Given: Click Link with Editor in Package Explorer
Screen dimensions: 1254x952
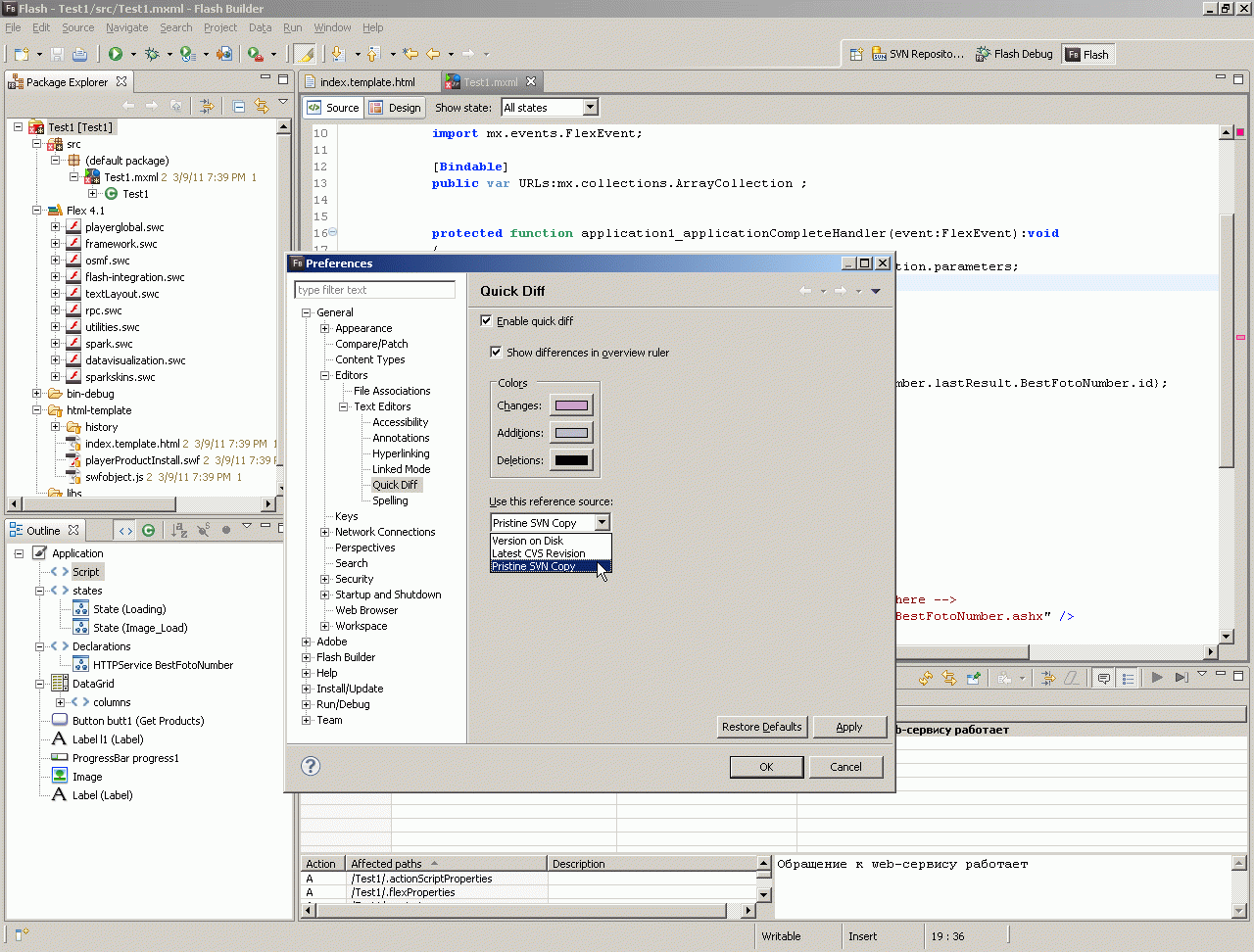Looking at the screenshot, I should (262, 106).
